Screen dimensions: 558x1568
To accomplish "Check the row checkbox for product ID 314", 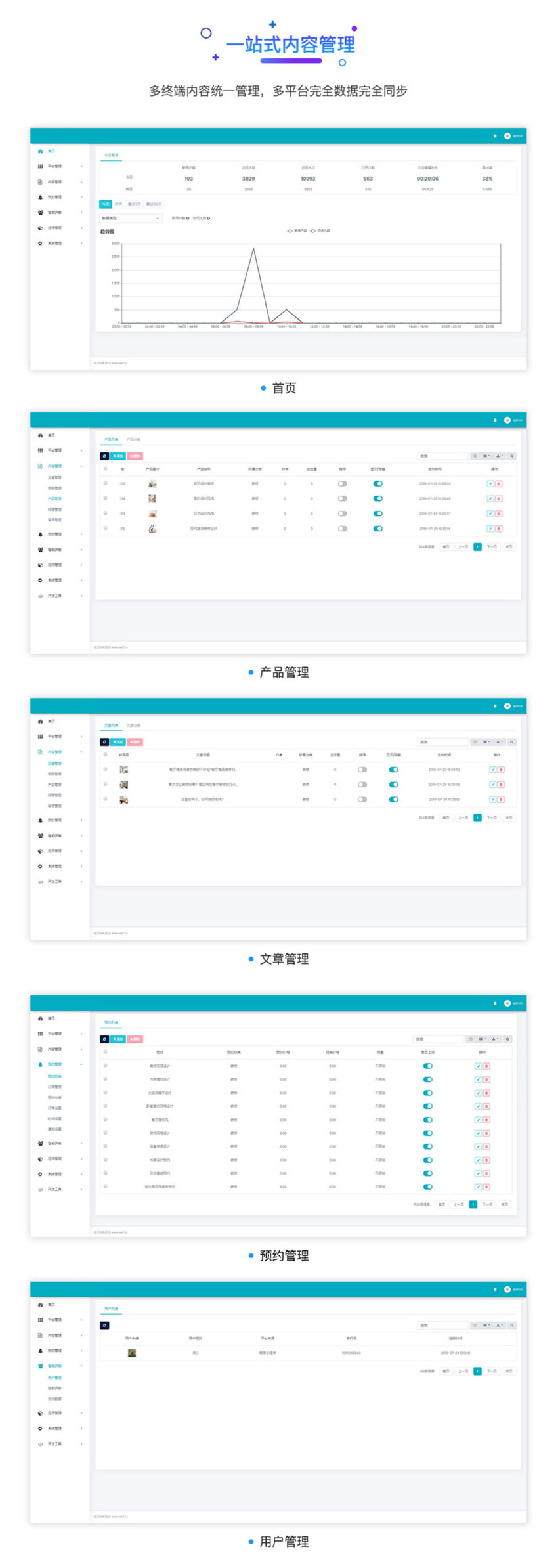I will coord(105,498).
